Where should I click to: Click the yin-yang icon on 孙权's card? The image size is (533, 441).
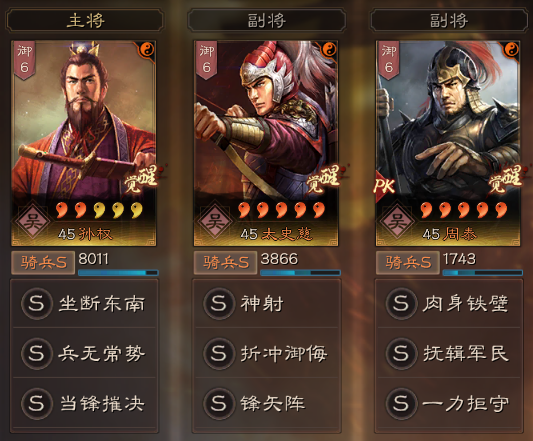click(147, 50)
